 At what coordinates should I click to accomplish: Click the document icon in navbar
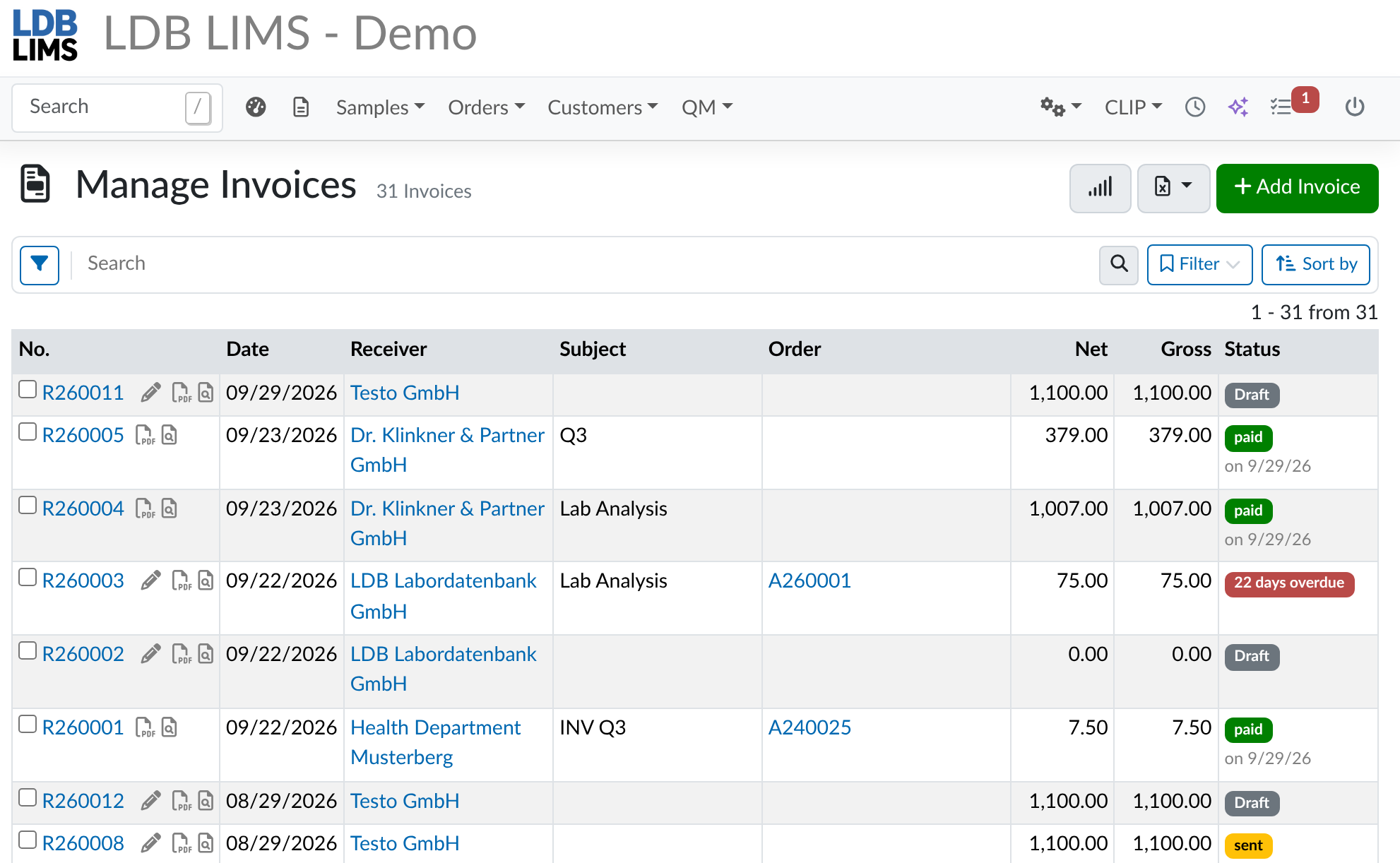coord(301,107)
